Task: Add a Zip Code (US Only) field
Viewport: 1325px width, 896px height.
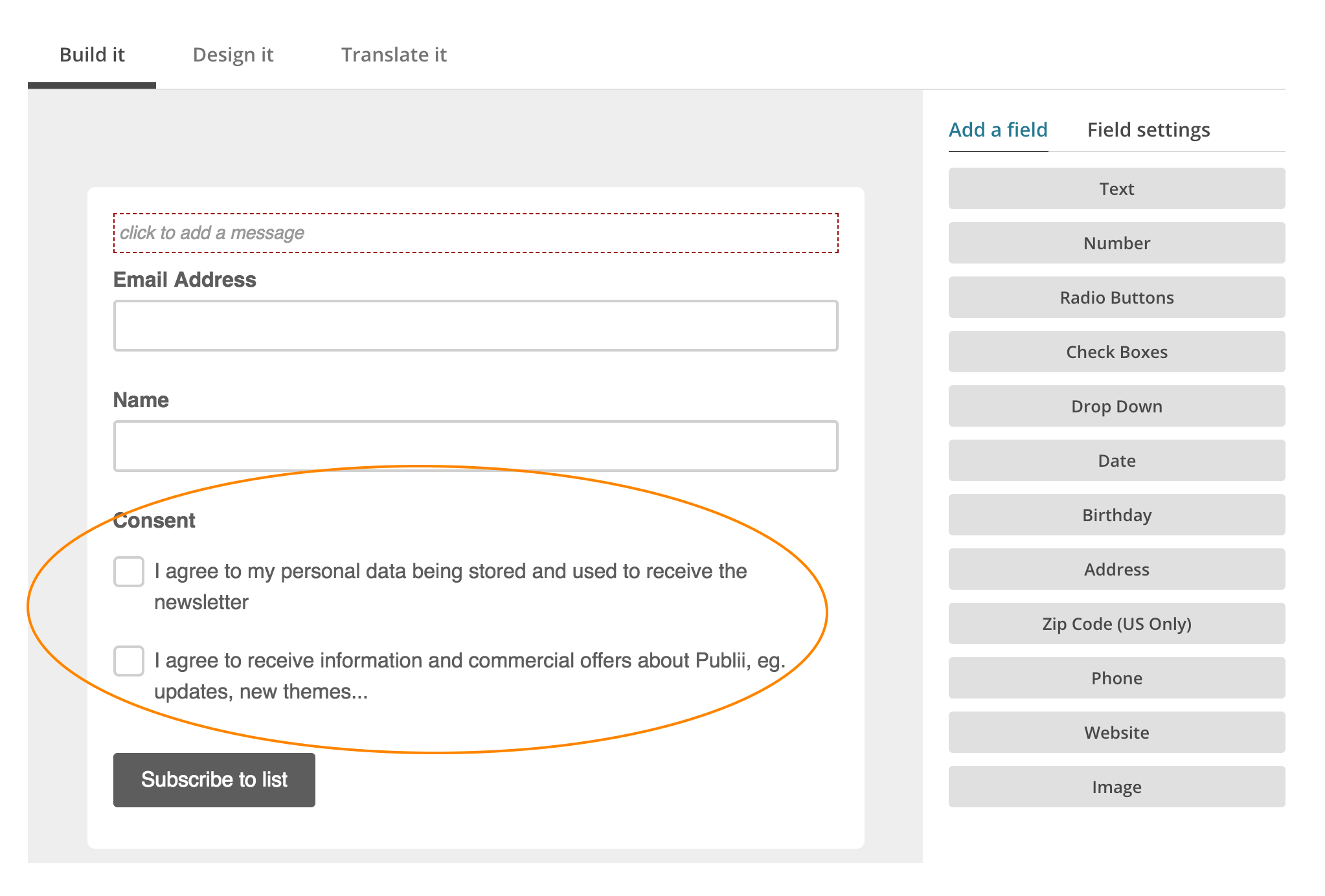Action: click(1116, 623)
